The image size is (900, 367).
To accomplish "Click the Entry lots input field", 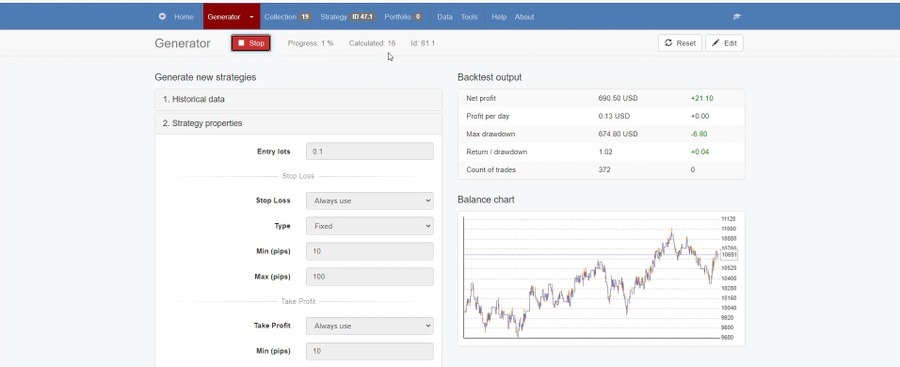I will coord(370,152).
